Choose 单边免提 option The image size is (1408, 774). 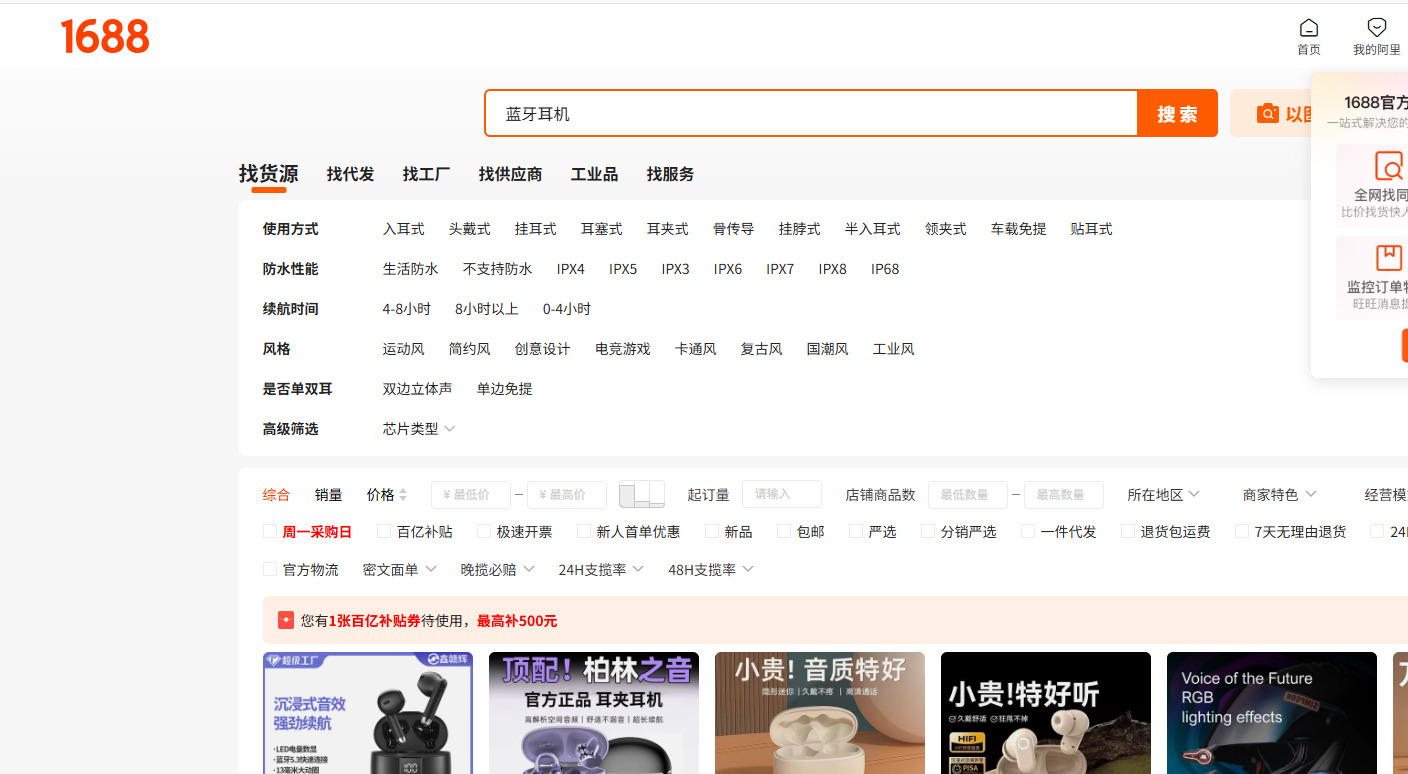504,389
